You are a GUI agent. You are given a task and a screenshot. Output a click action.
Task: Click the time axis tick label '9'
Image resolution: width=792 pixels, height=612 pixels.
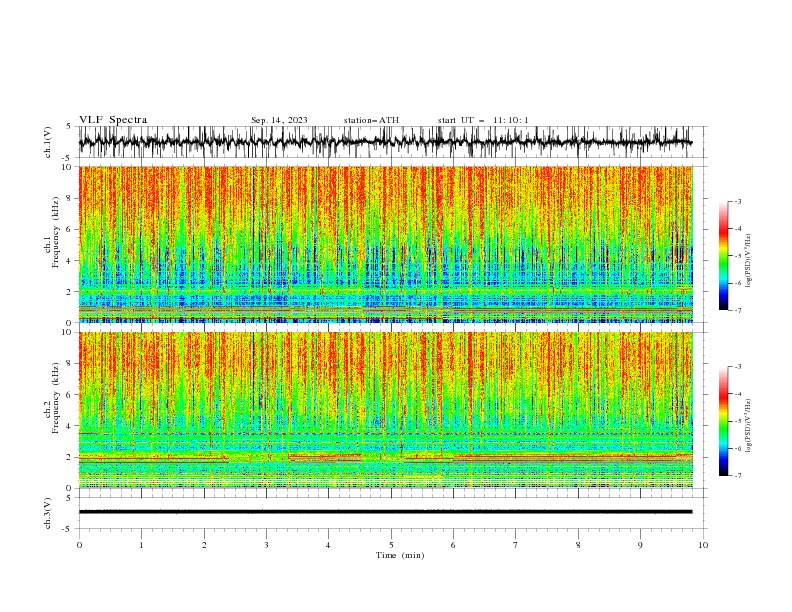pyautogui.click(x=640, y=545)
